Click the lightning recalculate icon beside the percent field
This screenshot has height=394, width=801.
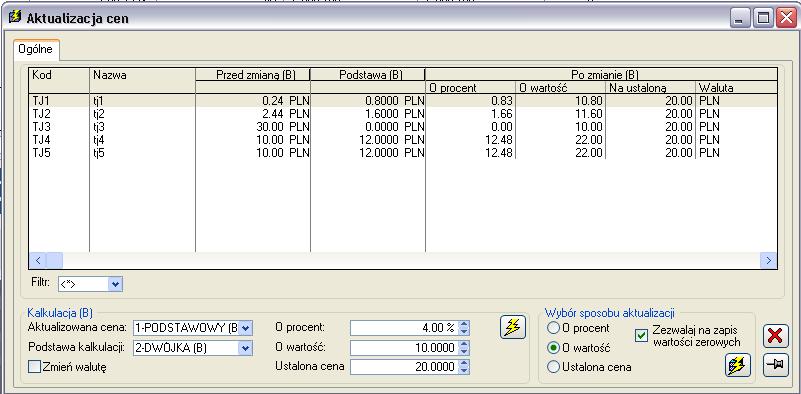(x=512, y=327)
